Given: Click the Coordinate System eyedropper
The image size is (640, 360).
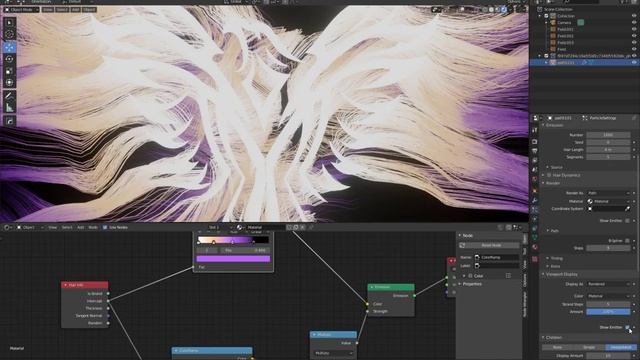Looking at the screenshot, I should [627, 209].
